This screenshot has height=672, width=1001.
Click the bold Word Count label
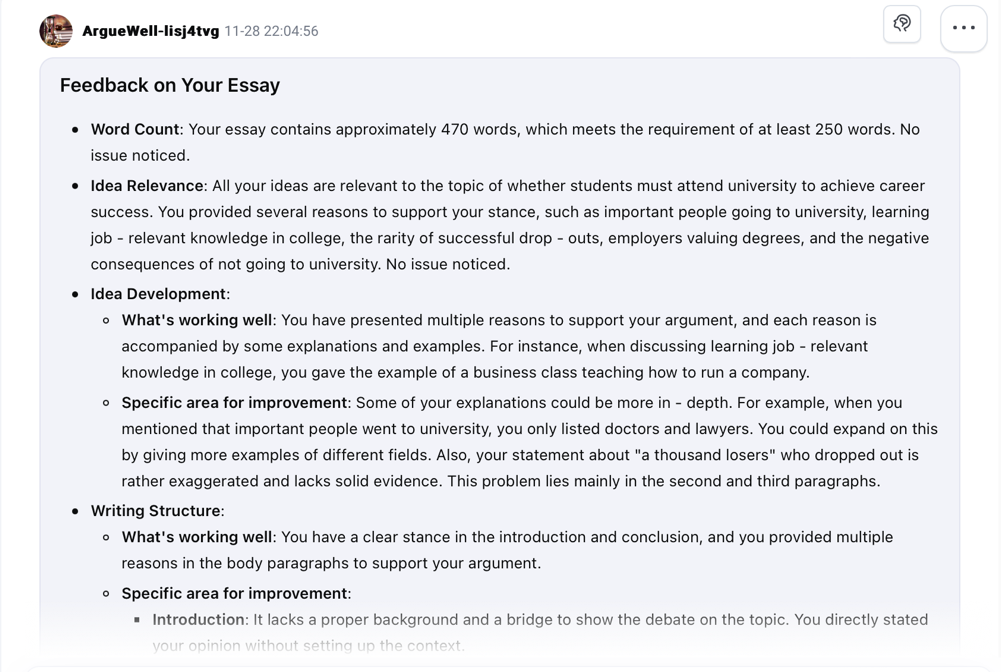click(x=135, y=129)
